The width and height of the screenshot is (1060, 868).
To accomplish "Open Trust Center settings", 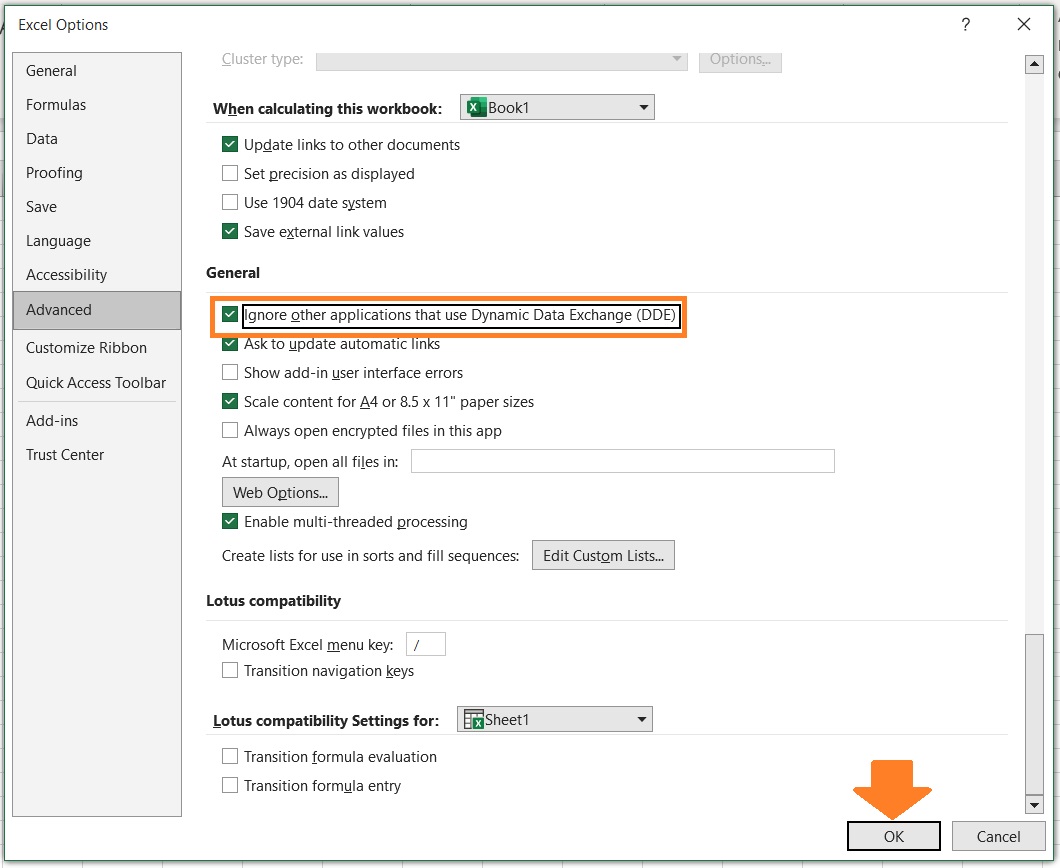I will click(97, 455).
